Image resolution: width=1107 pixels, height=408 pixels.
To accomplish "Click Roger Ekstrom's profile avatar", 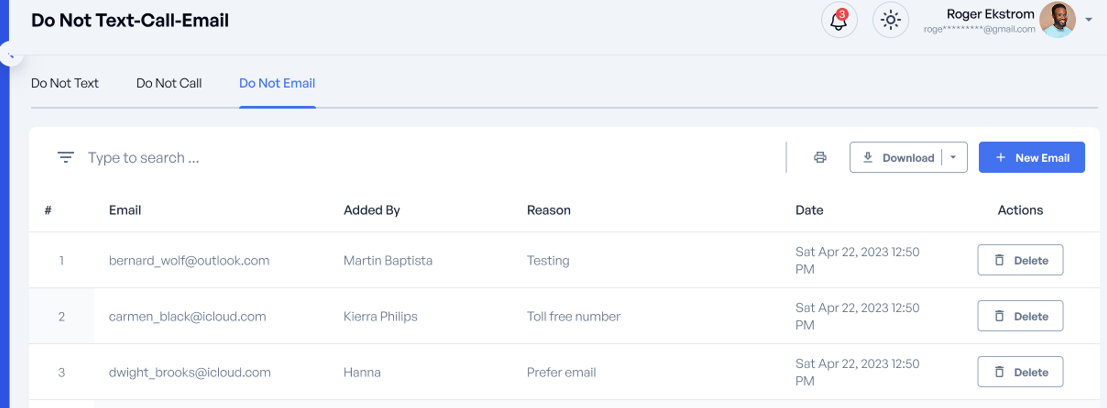I will coord(1057,20).
